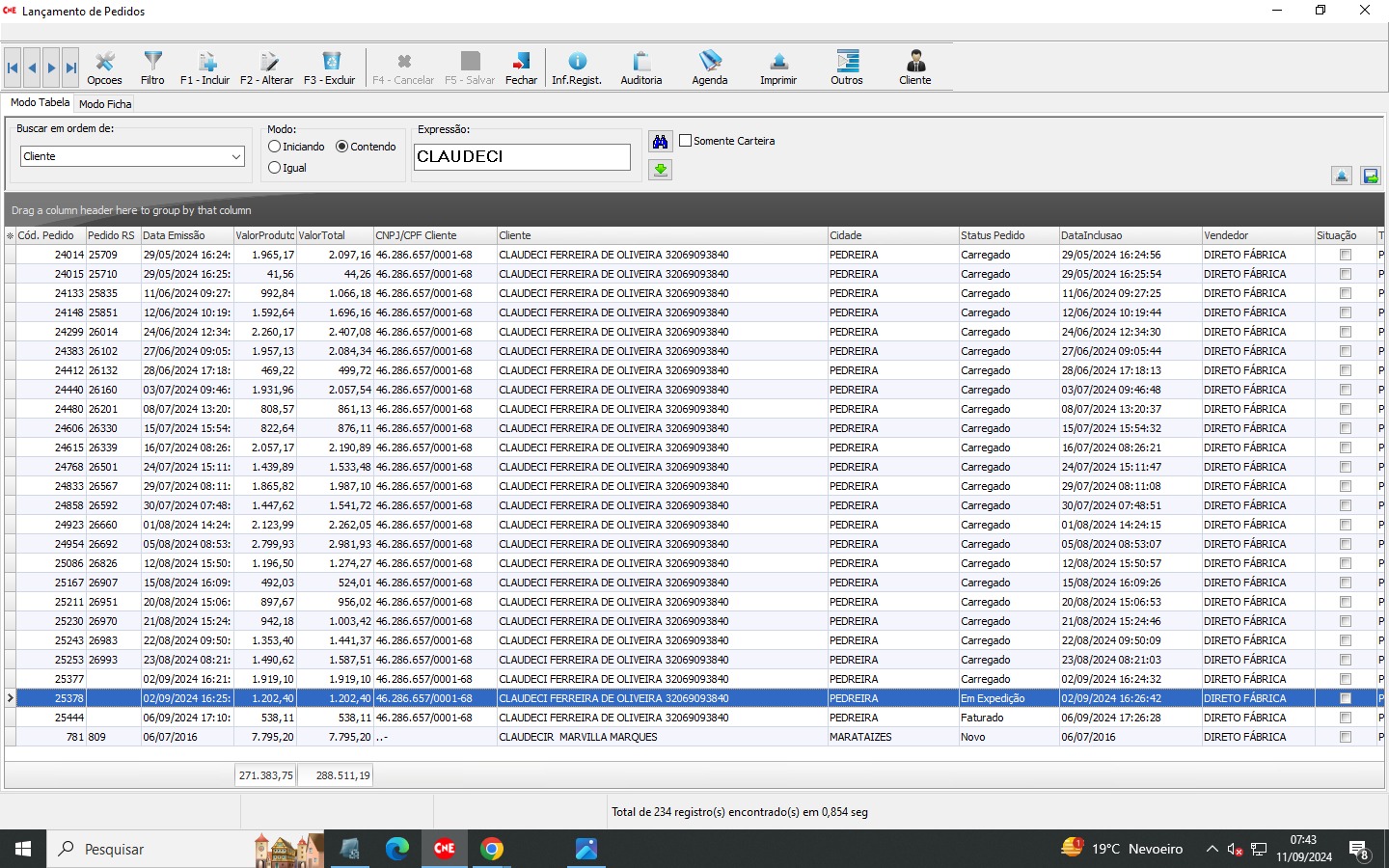Select the Iniciando search mode

(x=275, y=147)
